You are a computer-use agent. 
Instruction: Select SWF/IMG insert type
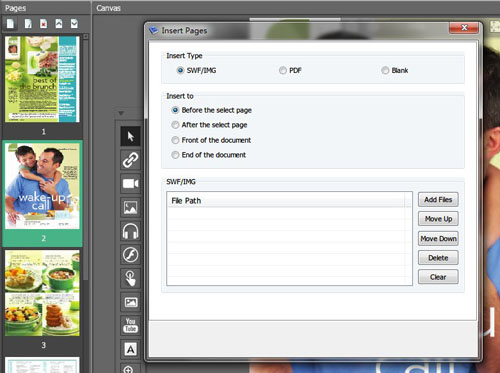click(x=180, y=70)
